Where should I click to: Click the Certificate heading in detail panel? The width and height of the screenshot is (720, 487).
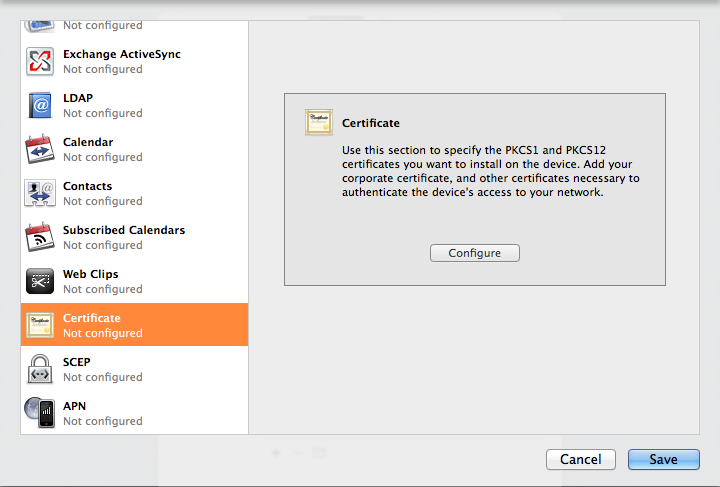click(x=371, y=123)
